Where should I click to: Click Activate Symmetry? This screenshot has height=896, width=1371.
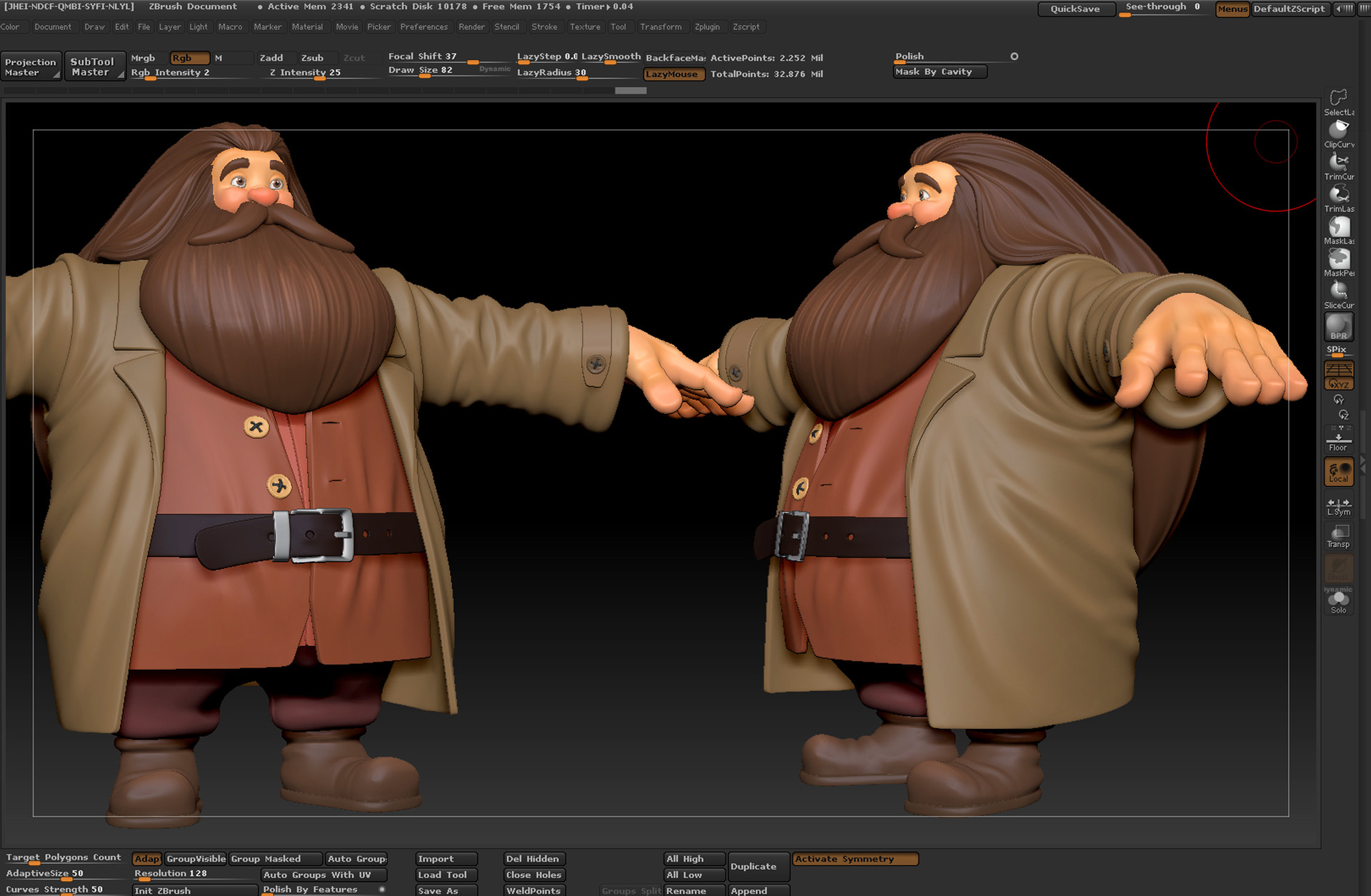tap(854, 859)
